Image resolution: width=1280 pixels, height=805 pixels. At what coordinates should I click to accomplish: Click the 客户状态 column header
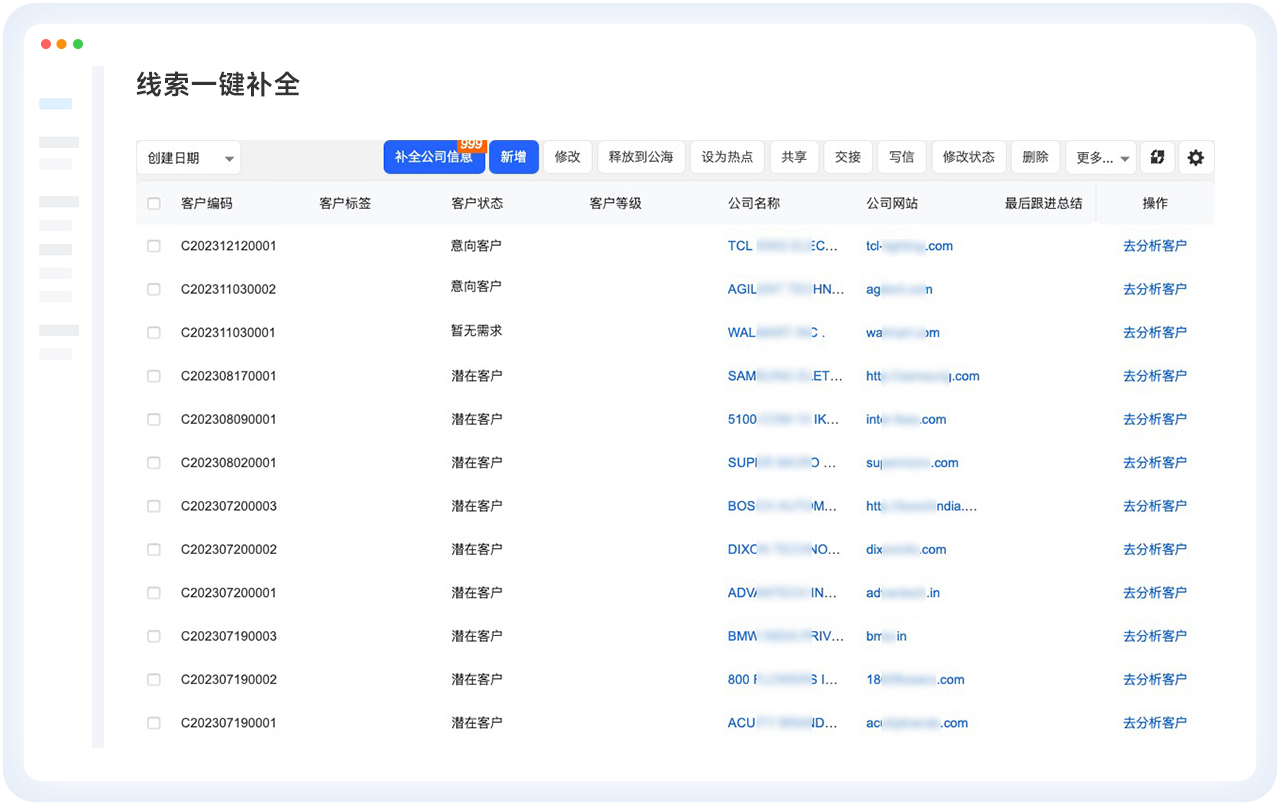coord(477,203)
